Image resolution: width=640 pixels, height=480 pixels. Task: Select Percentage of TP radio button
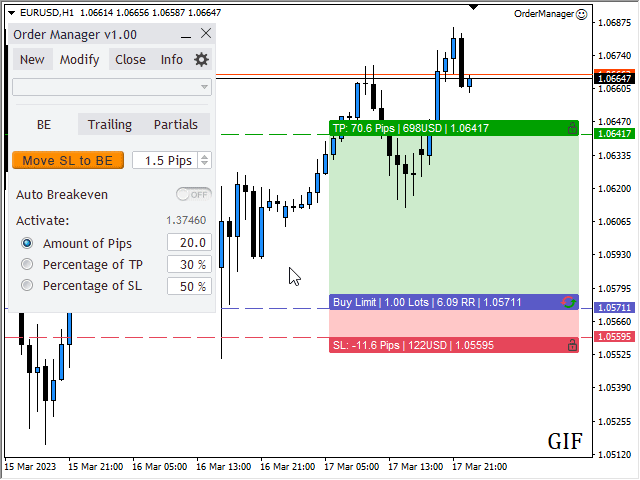(27, 264)
